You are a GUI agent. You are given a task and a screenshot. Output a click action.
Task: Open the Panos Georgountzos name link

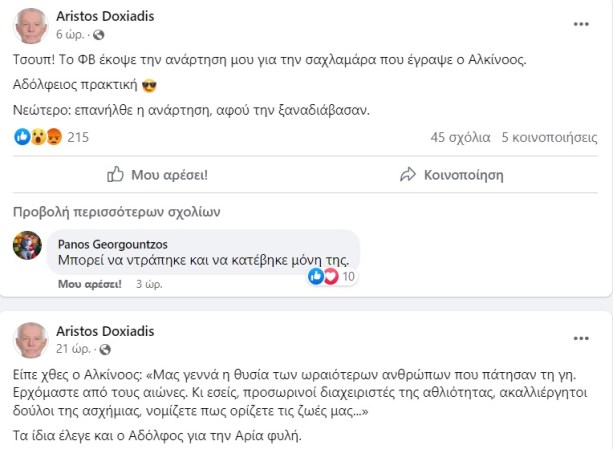pos(110,243)
